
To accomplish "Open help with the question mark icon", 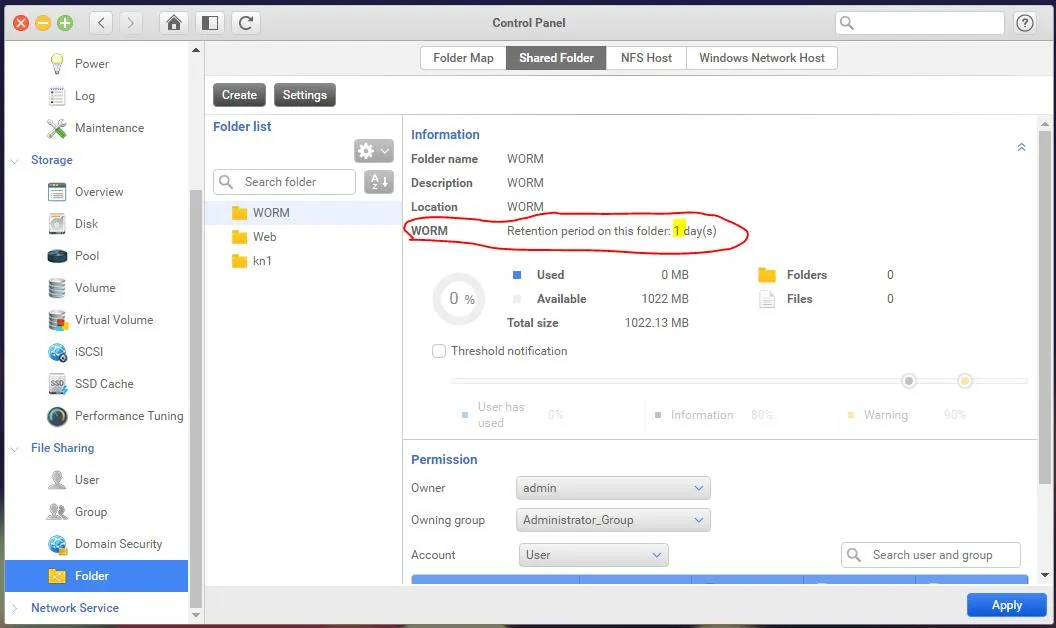I will [x=1025, y=23].
